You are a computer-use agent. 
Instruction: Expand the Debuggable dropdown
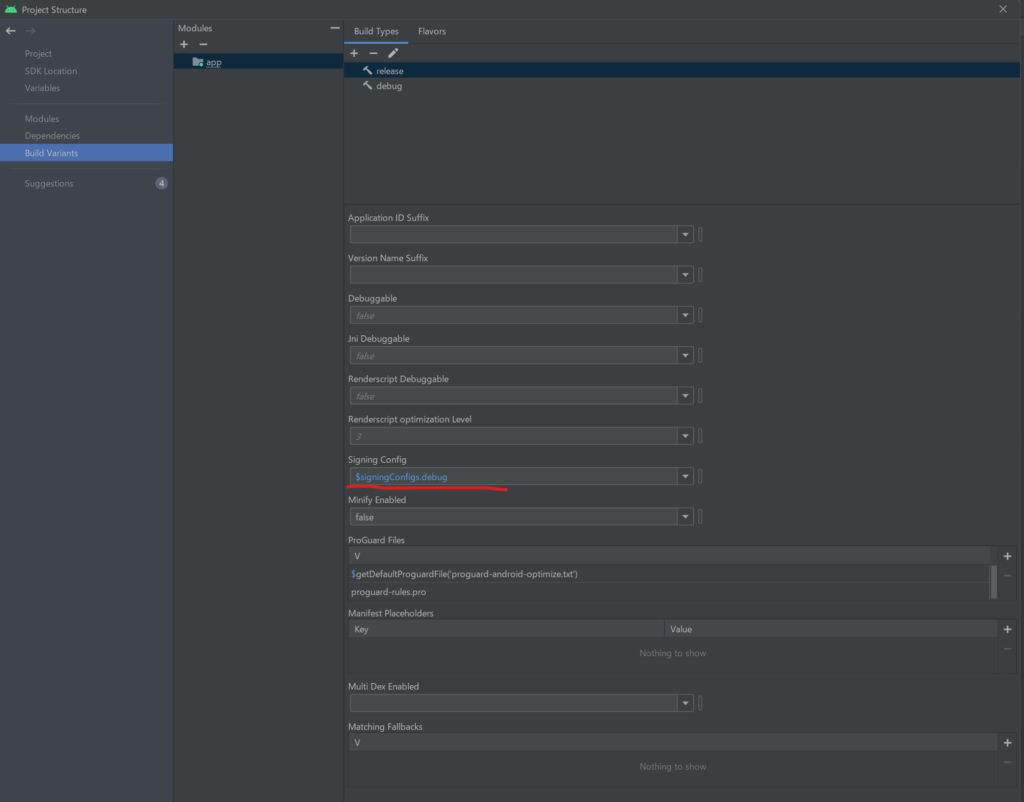[685, 315]
